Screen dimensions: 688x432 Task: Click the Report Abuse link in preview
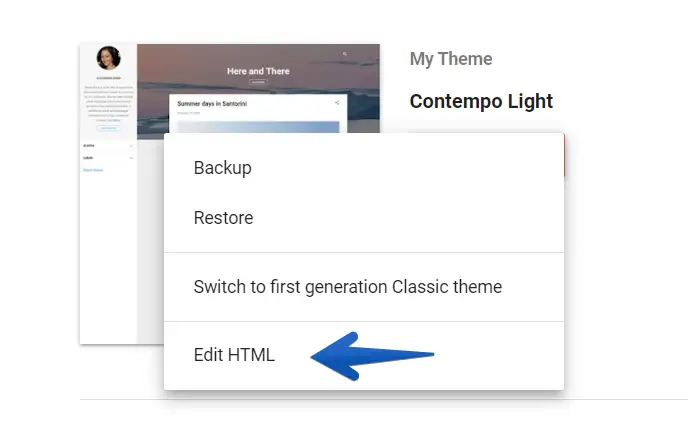coord(92,170)
